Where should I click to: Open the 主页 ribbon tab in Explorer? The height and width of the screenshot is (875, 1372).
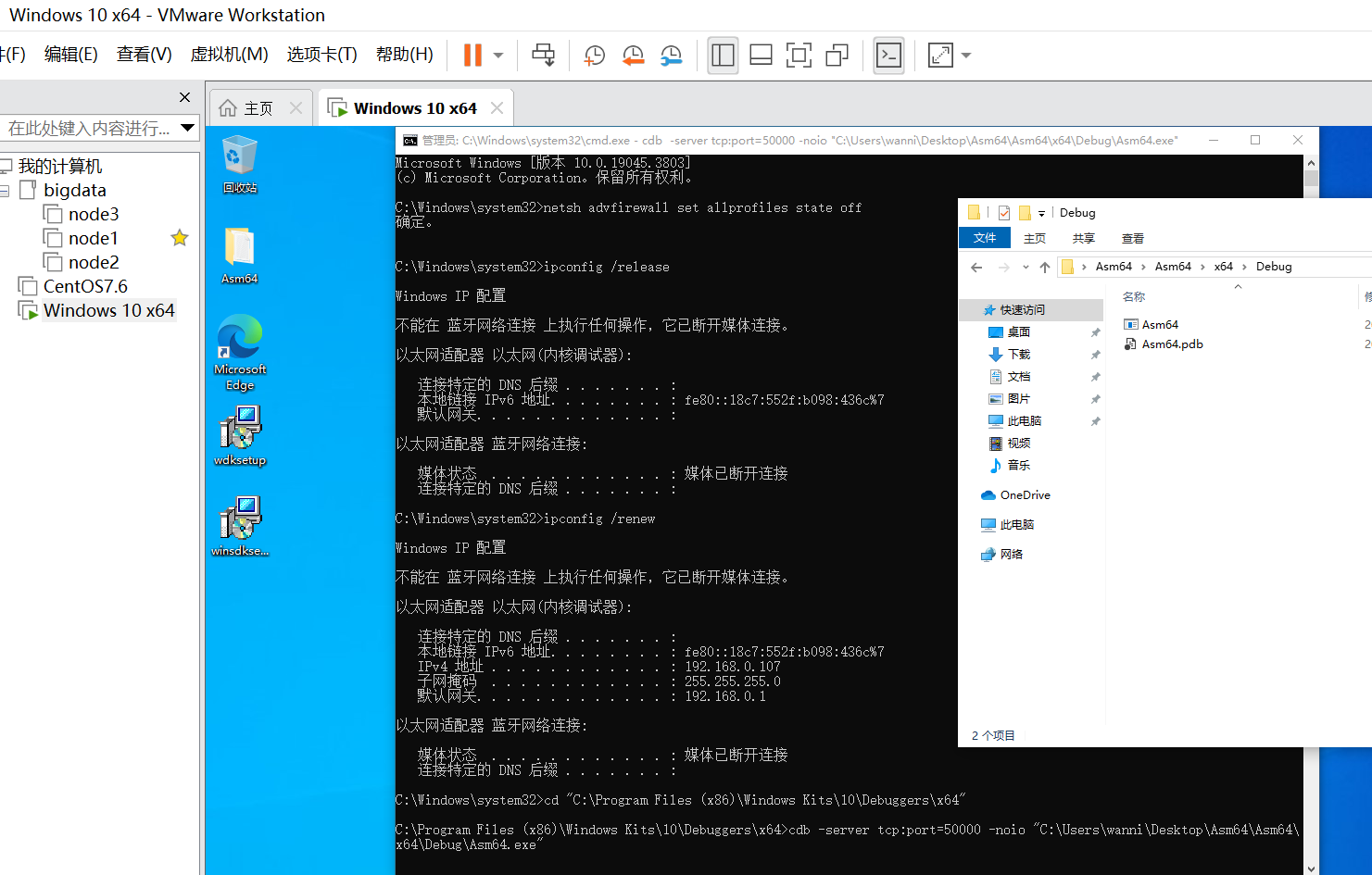(1035, 238)
